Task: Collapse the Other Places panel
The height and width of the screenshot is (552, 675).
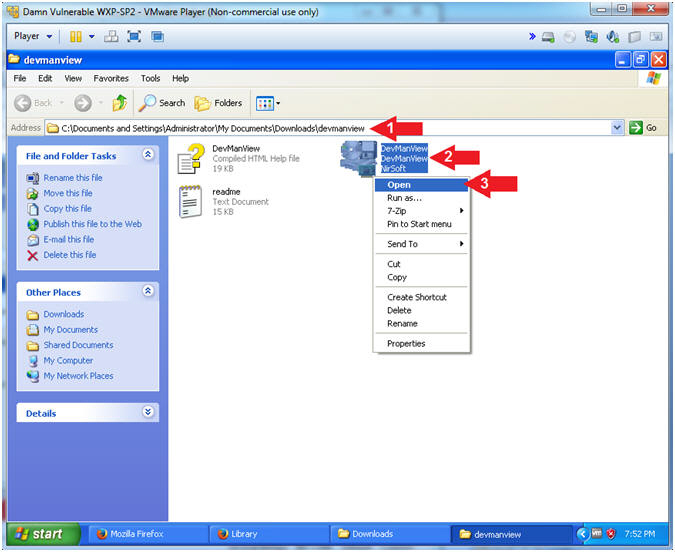Action: coord(148,291)
